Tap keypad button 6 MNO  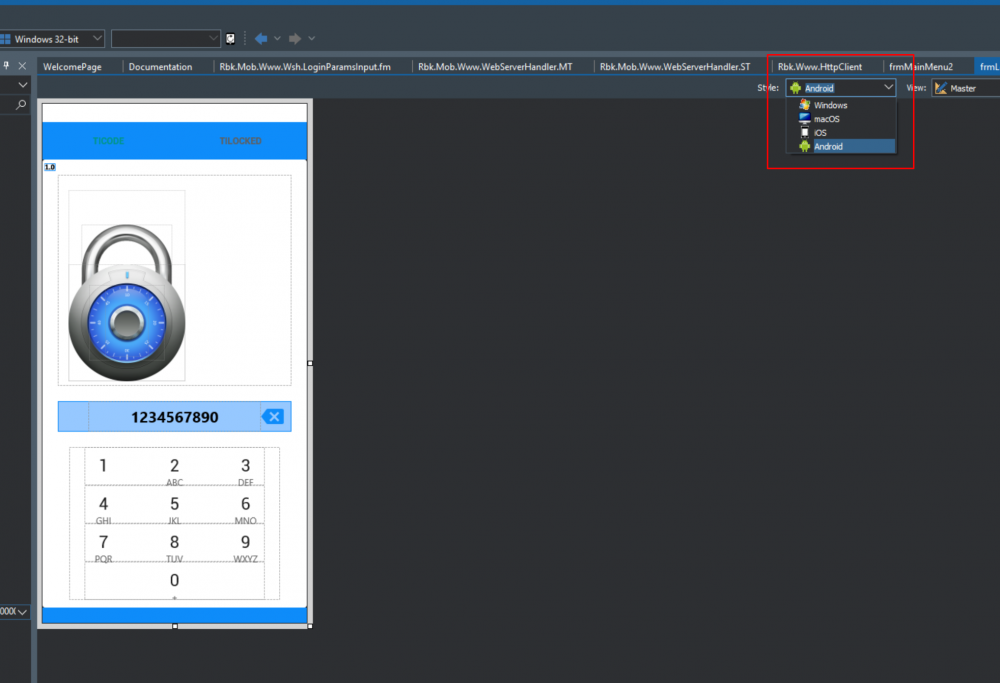pyautogui.click(x=246, y=509)
